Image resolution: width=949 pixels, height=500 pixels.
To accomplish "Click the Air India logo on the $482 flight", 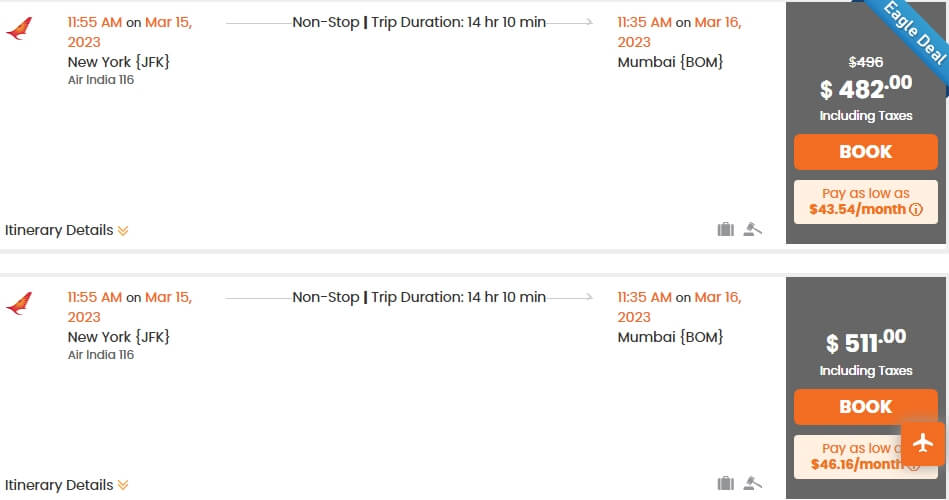I will pyautogui.click(x=19, y=28).
